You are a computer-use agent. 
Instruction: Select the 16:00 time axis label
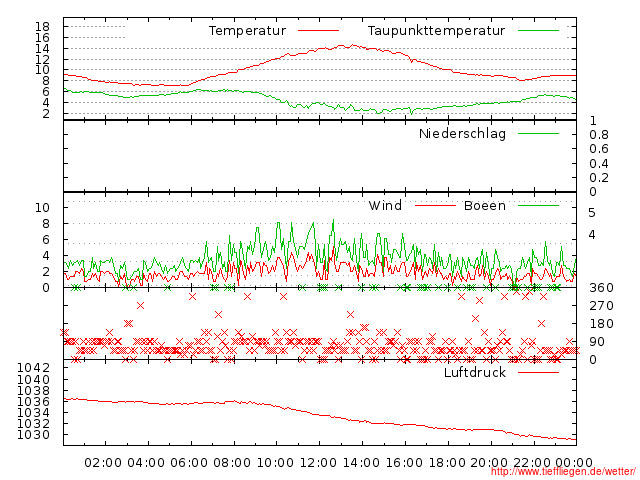(404, 463)
